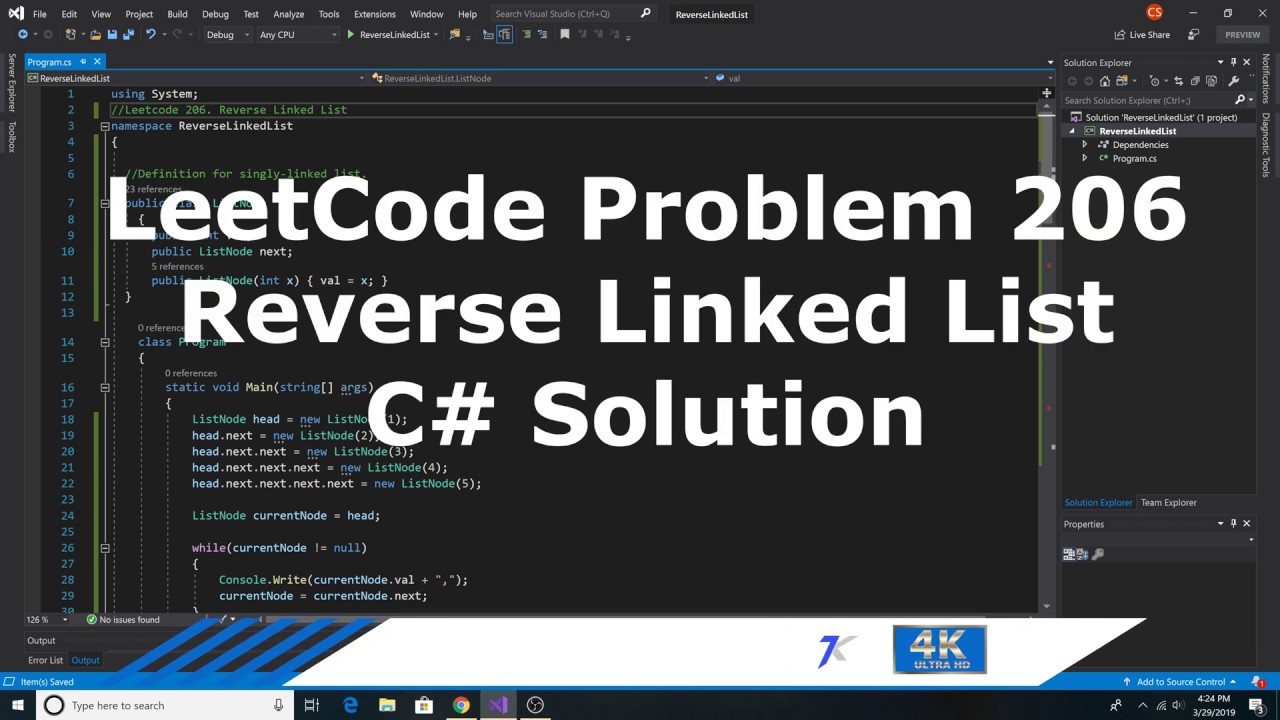Click Sync with Active Document icon

point(1179,81)
